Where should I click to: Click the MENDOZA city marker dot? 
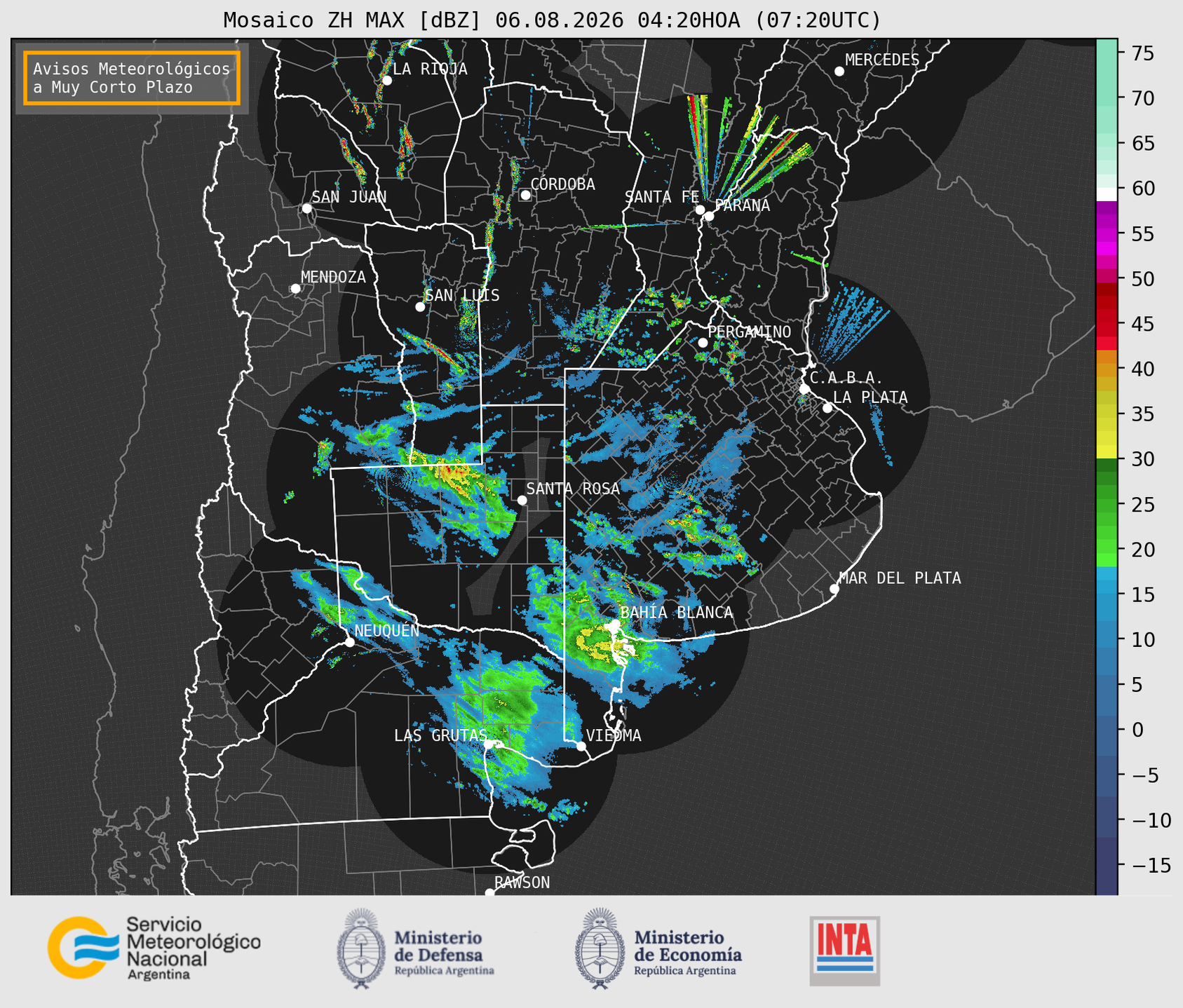295,289
